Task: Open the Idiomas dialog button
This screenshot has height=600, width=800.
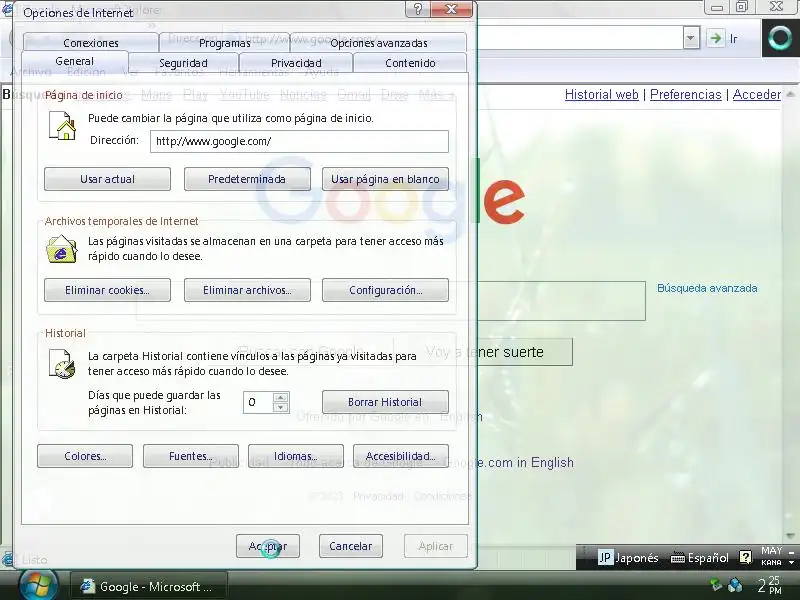Action: [296, 456]
